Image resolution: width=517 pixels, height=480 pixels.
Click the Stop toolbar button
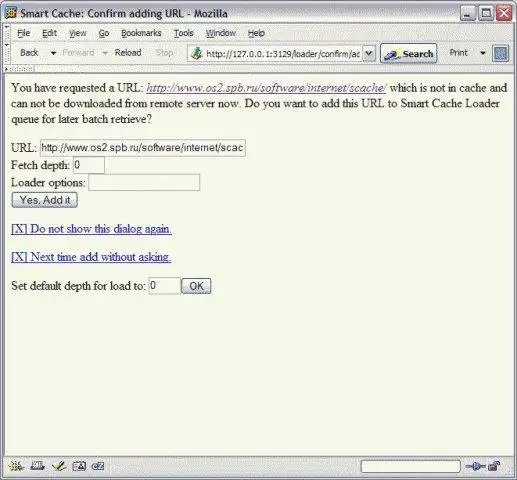coord(164,53)
